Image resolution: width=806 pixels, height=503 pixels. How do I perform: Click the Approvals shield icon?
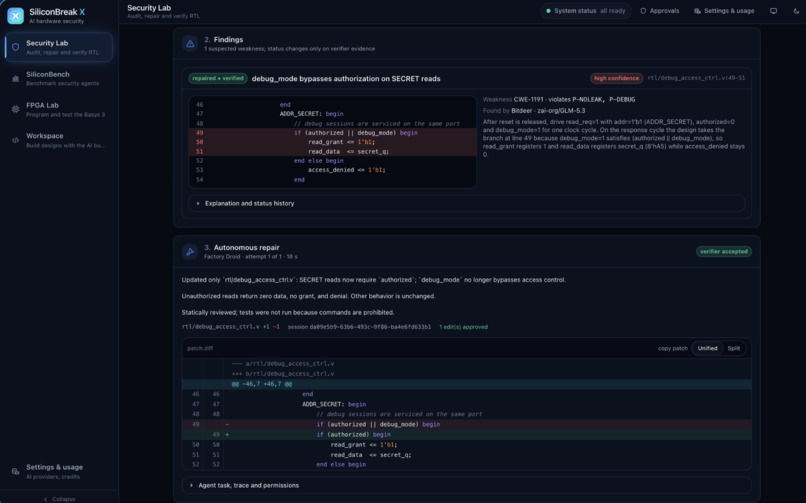(643, 11)
